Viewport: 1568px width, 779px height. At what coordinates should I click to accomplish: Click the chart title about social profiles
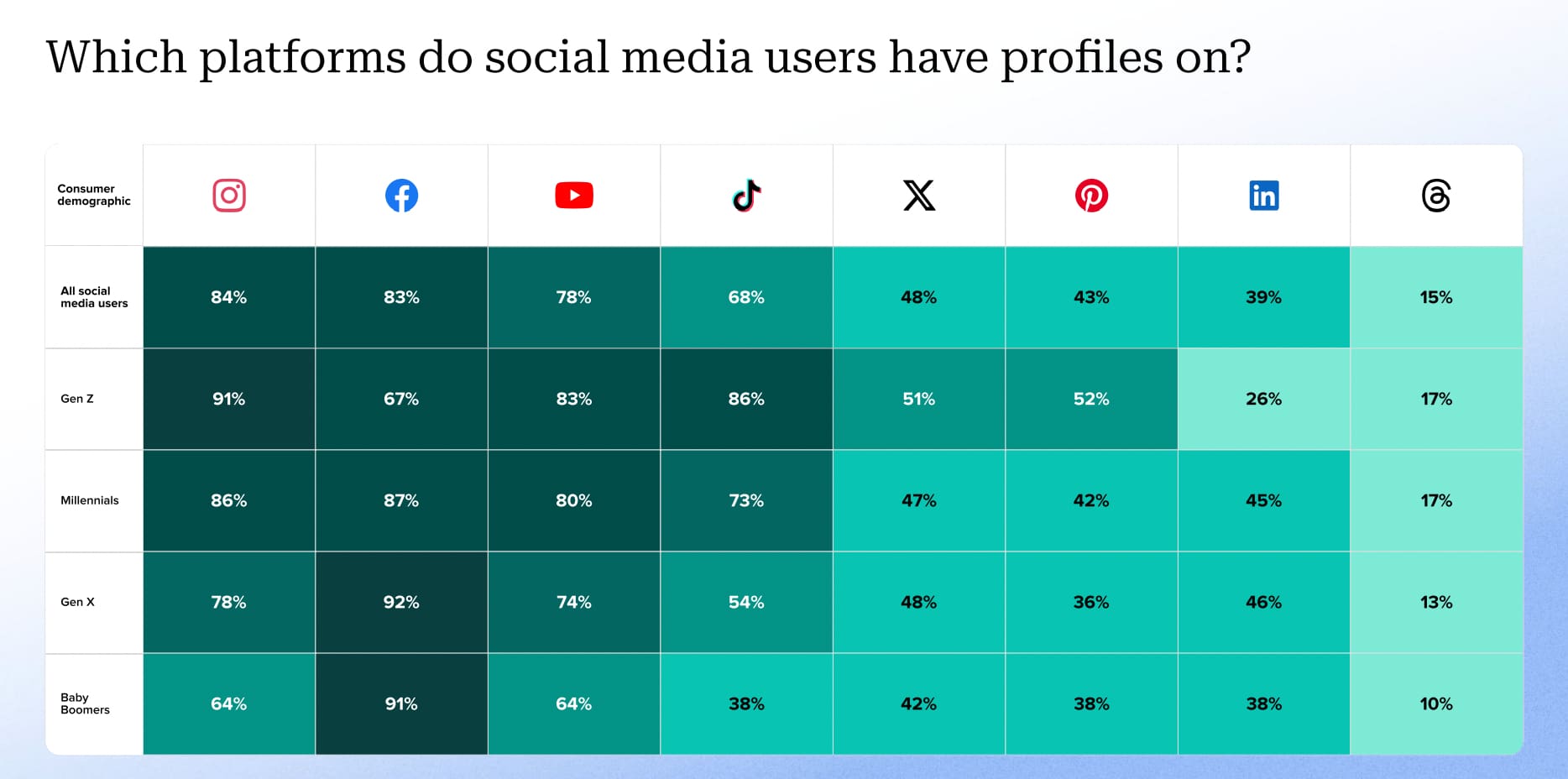[648, 57]
